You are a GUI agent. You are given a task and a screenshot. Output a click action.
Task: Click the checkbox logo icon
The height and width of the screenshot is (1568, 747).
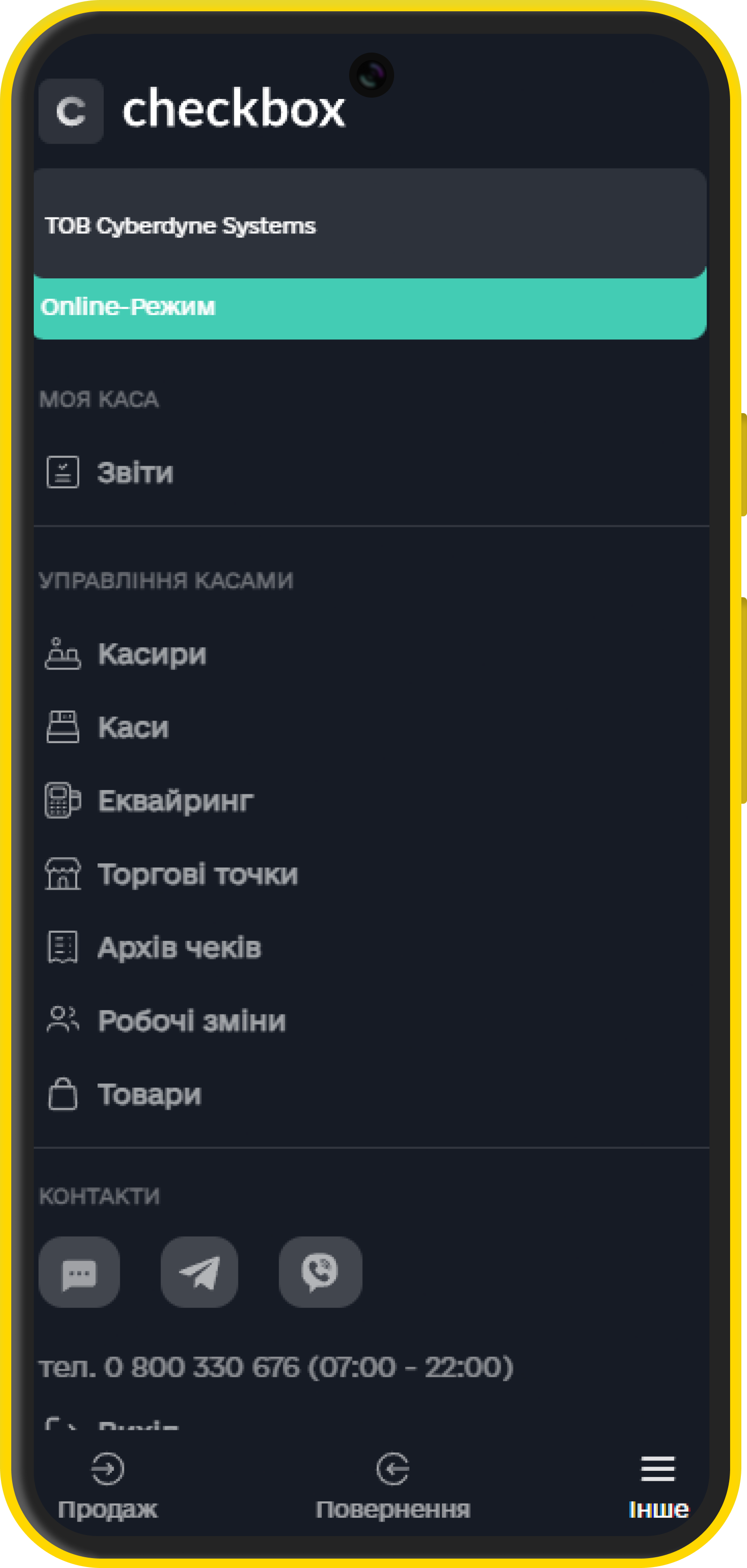[x=70, y=111]
